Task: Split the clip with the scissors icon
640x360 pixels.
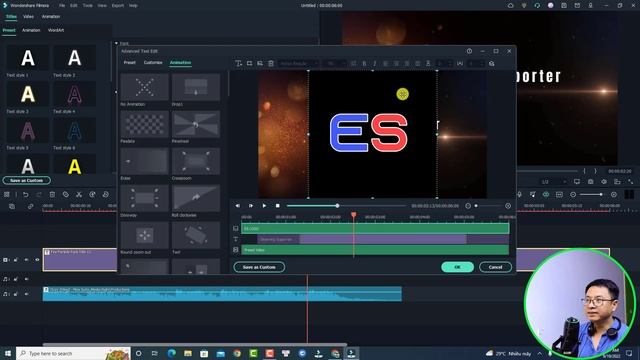Action: (x=79, y=195)
